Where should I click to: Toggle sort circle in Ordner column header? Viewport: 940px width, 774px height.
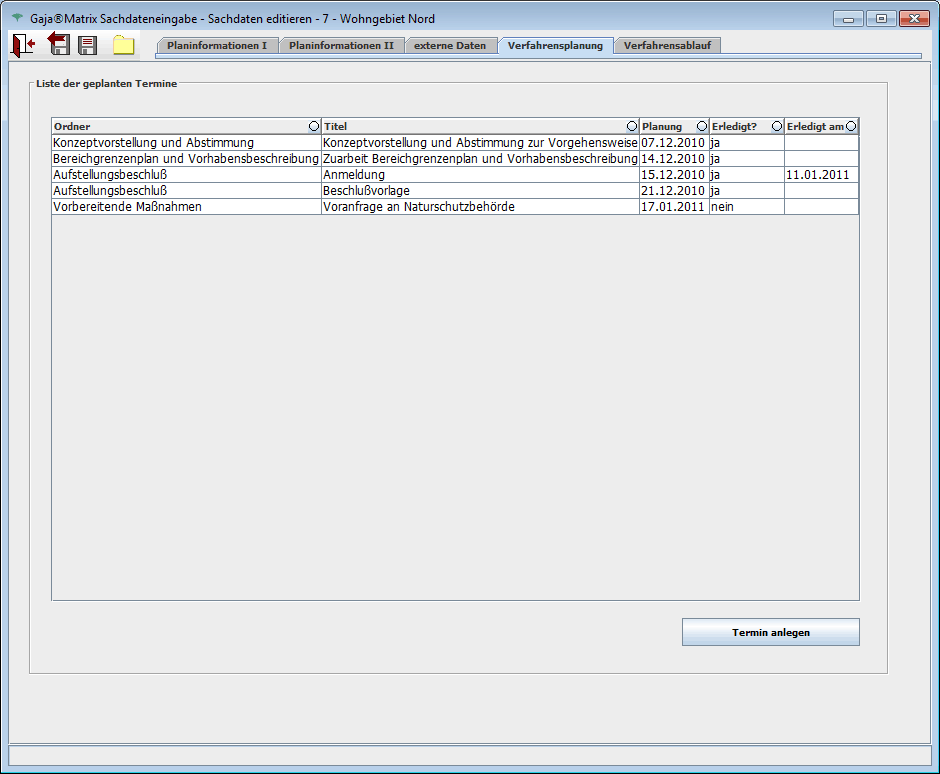click(314, 126)
